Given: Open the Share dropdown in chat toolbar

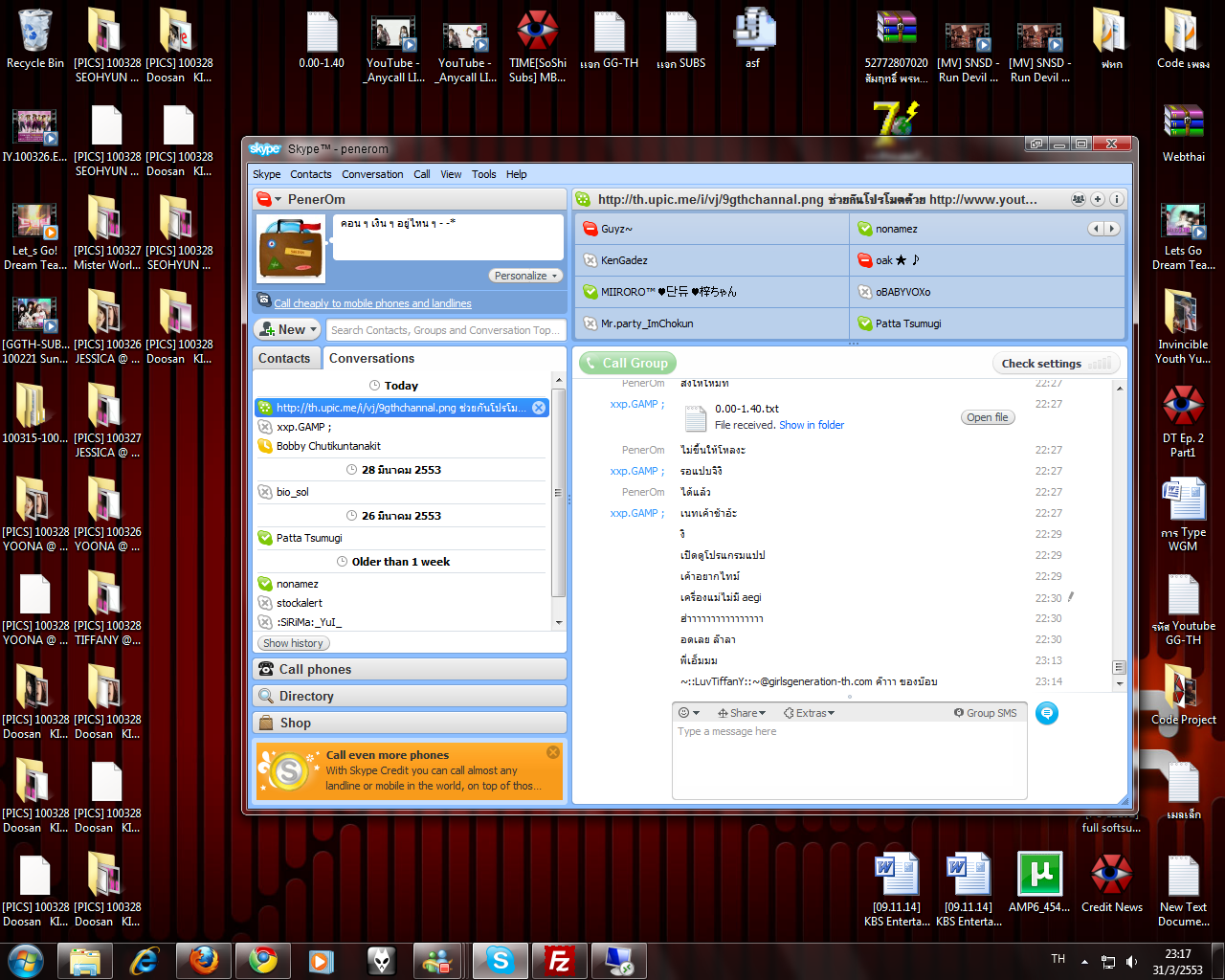Looking at the screenshot, I should [x=742, y=713].
